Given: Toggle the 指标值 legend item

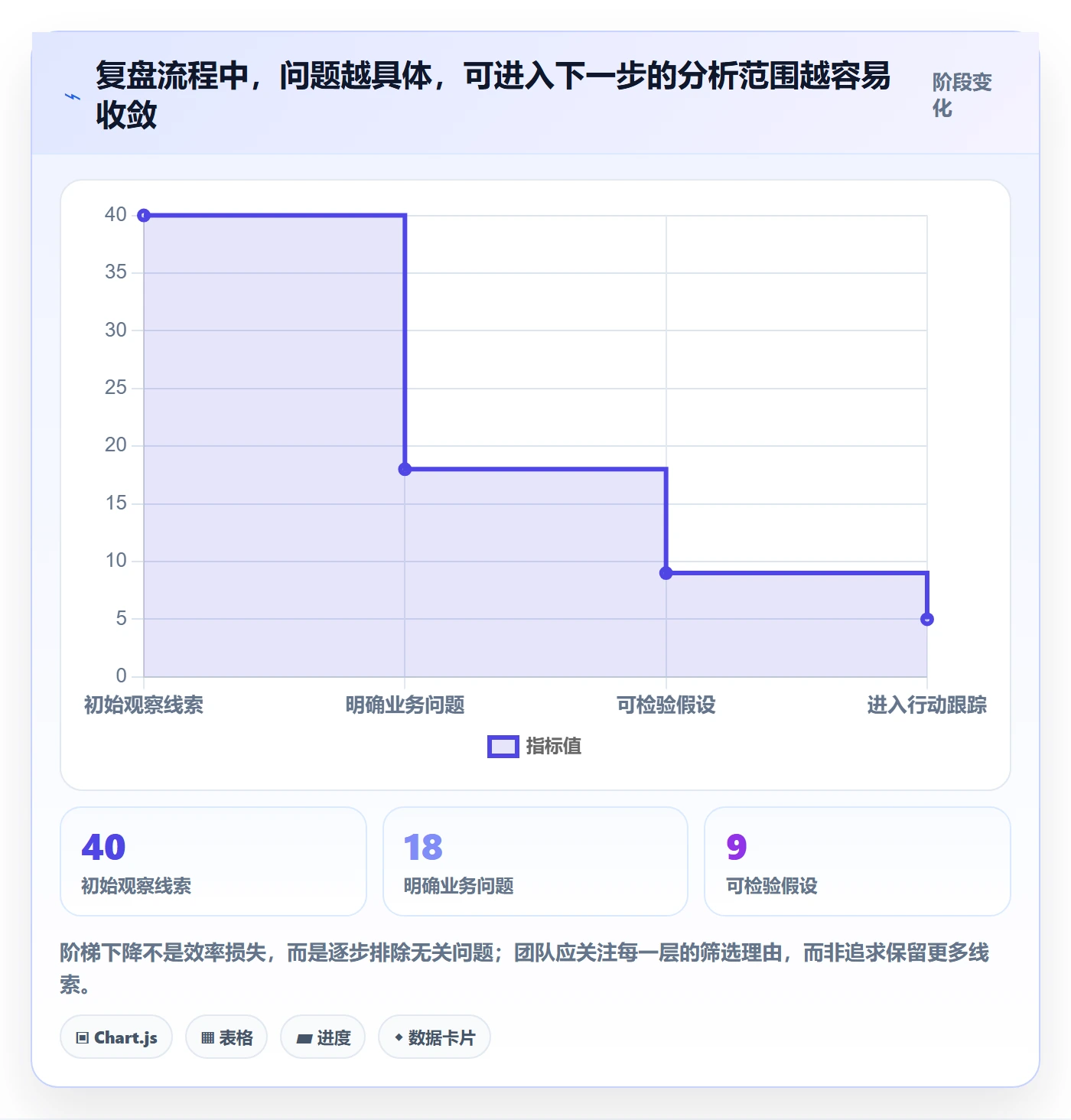Looking at the screenshot, I should [x=535, y=746].
